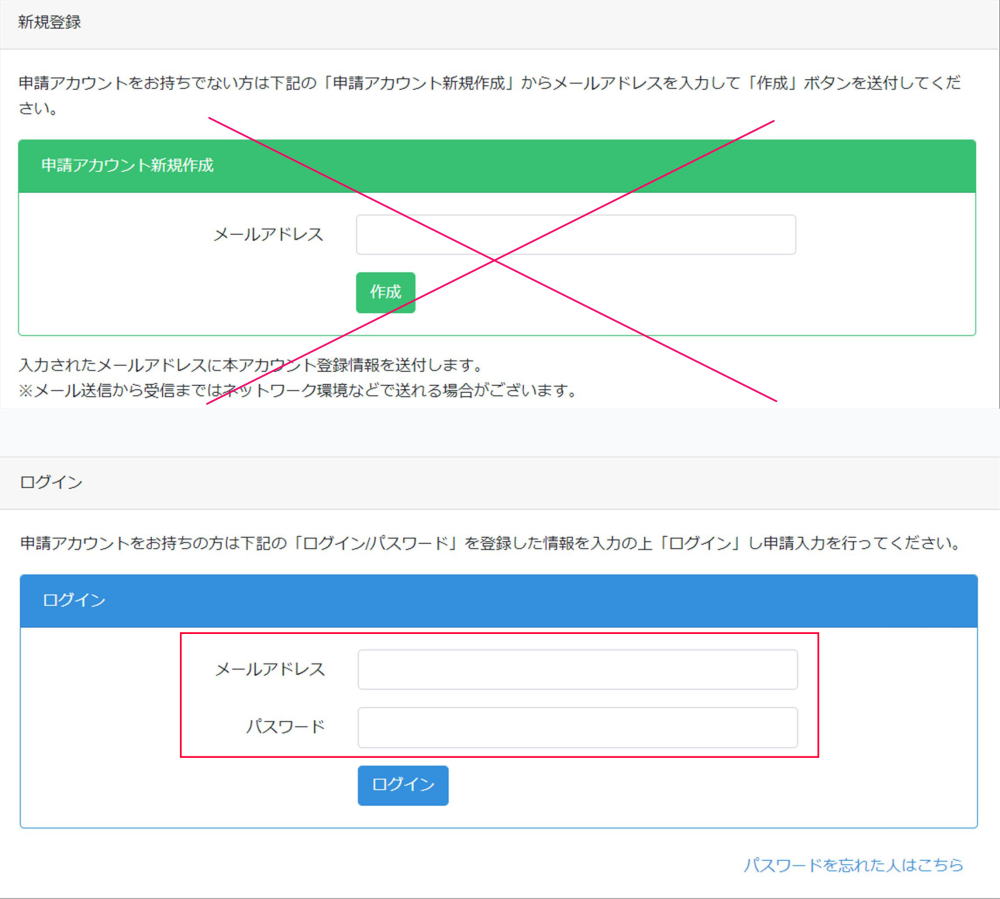The height and width of the screenshot is (899, 1000).
Task: Click the メールアドレス label in the registration form
Action: point(268,235)
